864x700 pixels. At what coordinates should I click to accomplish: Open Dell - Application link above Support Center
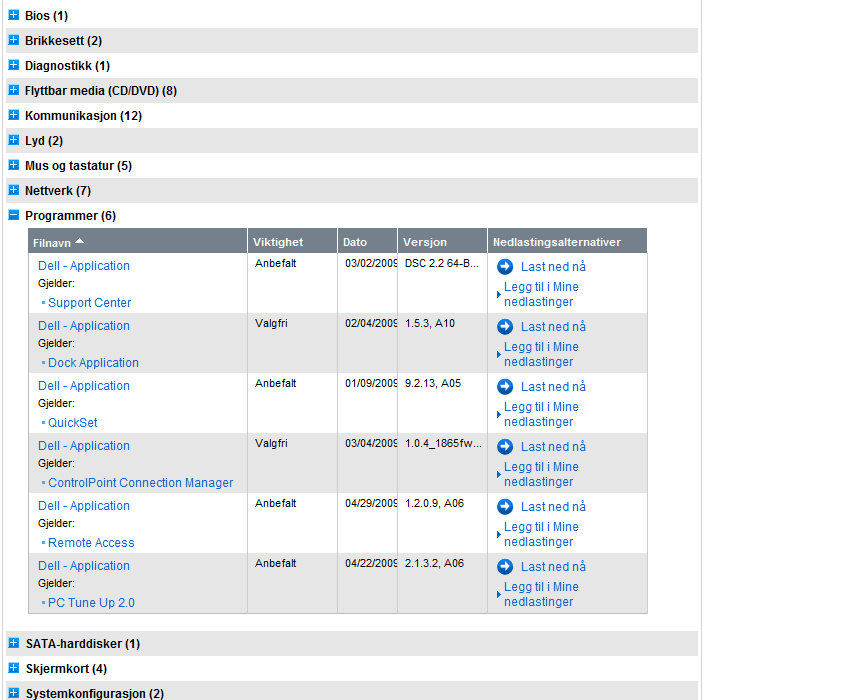click(84, 266)
